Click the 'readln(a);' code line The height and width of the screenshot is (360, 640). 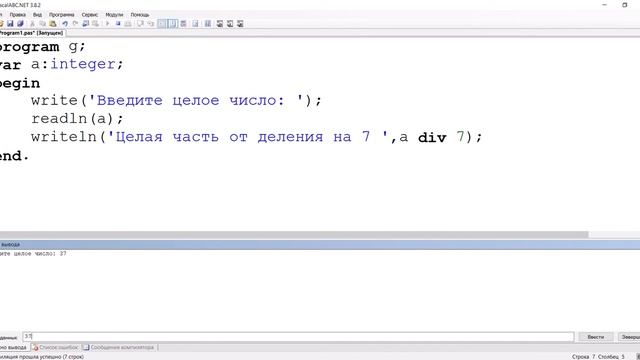pos(77,119)
